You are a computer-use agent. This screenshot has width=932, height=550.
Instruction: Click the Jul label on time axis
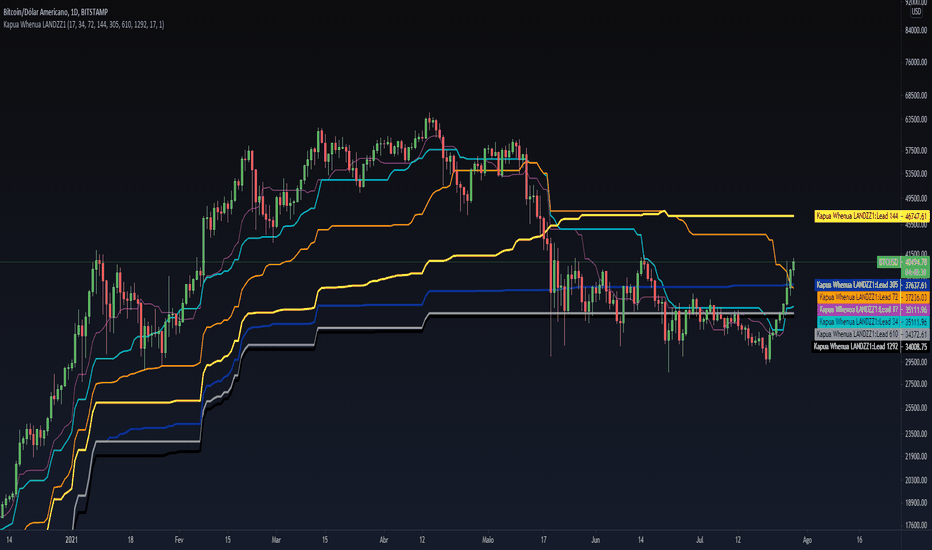700,540
